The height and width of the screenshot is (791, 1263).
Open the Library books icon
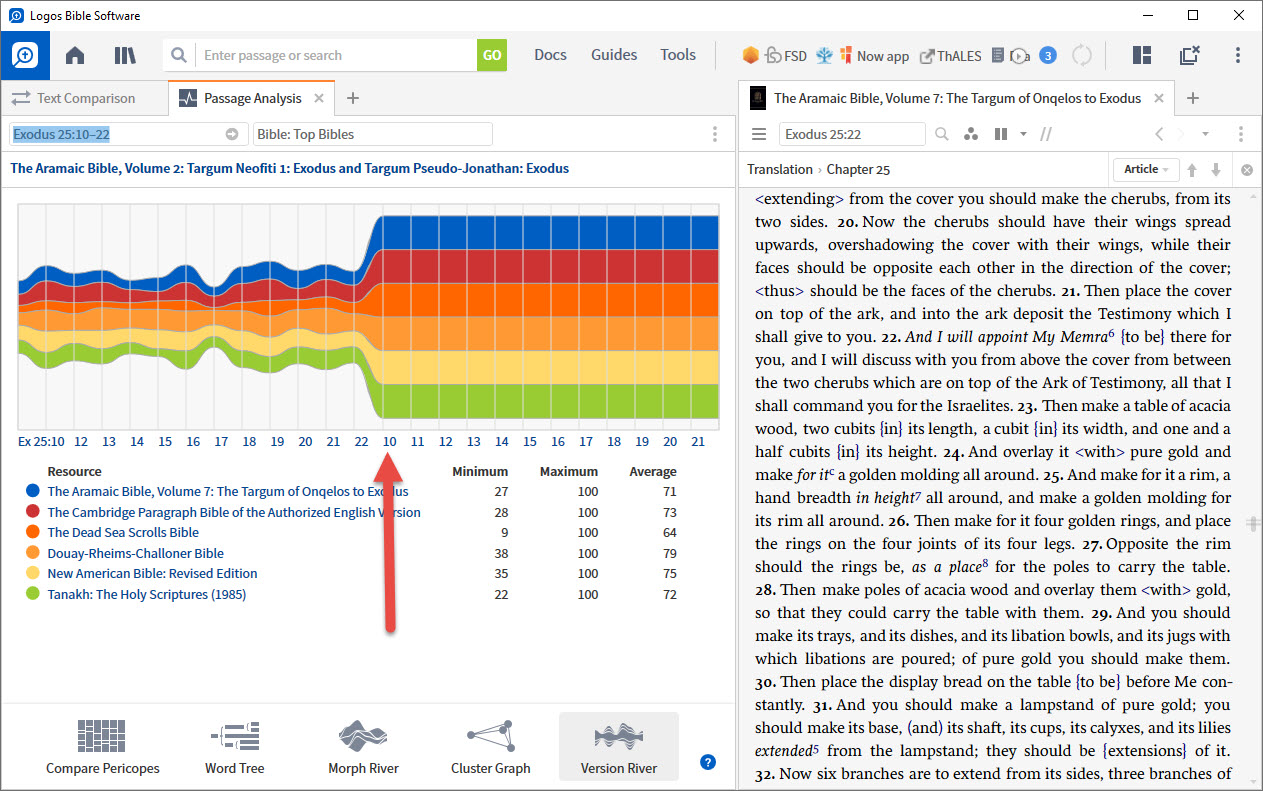pyautogui.click(x=125, y=56)
